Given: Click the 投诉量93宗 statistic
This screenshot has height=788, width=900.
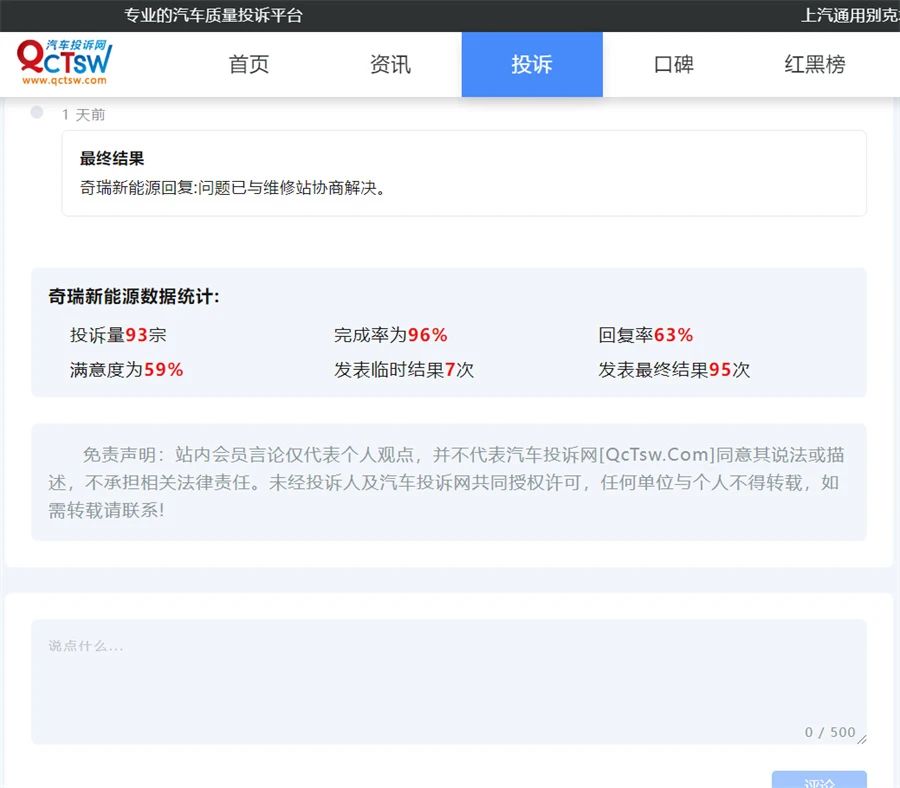Looking at the screenshot, I should [118, 335].
